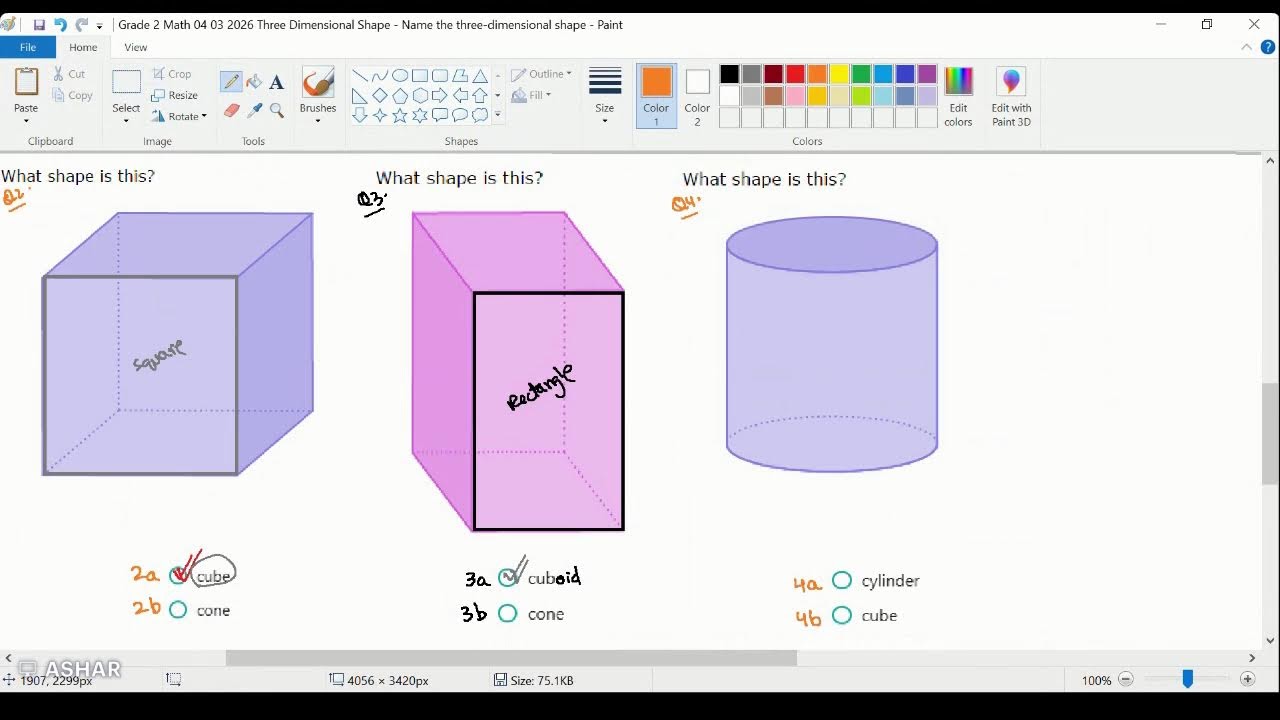The width and height of the screenshot is (1280, 720).
Task: Click the radio button beside 2b cone
Action: coord(178,609)
